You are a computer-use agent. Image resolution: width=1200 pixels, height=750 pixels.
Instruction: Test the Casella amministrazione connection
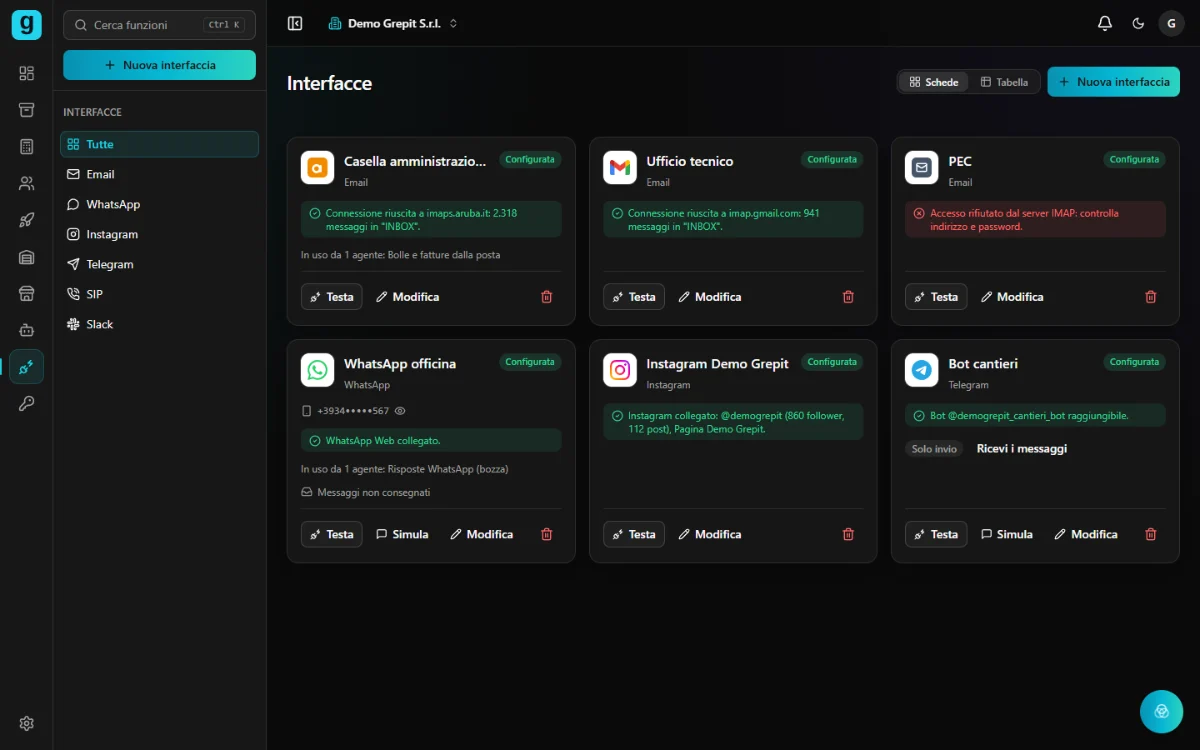tap(331, 297)
